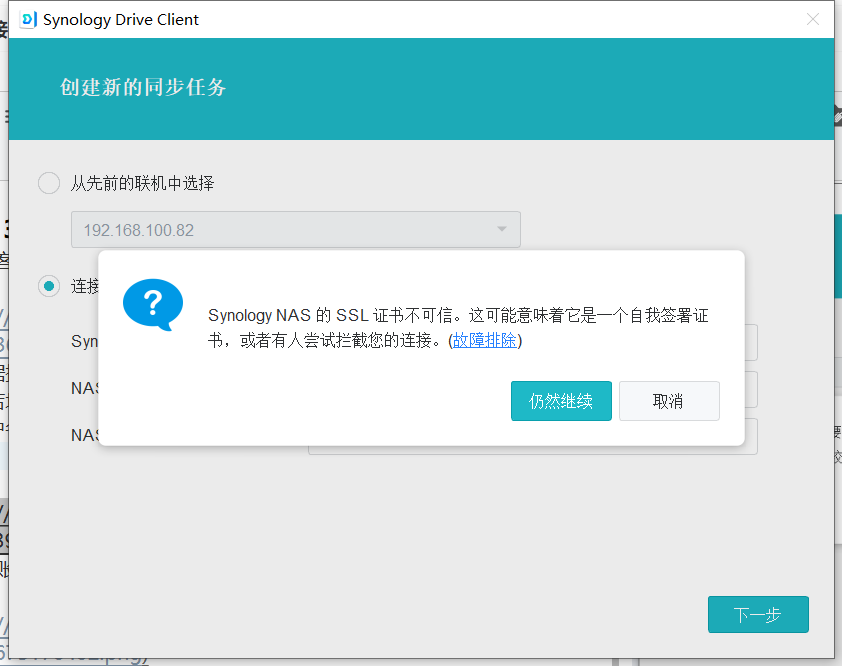Open the 192.168.100.82 connection dropdown
This screenshot has height=666, width=842.
click(x=296, y=230)
